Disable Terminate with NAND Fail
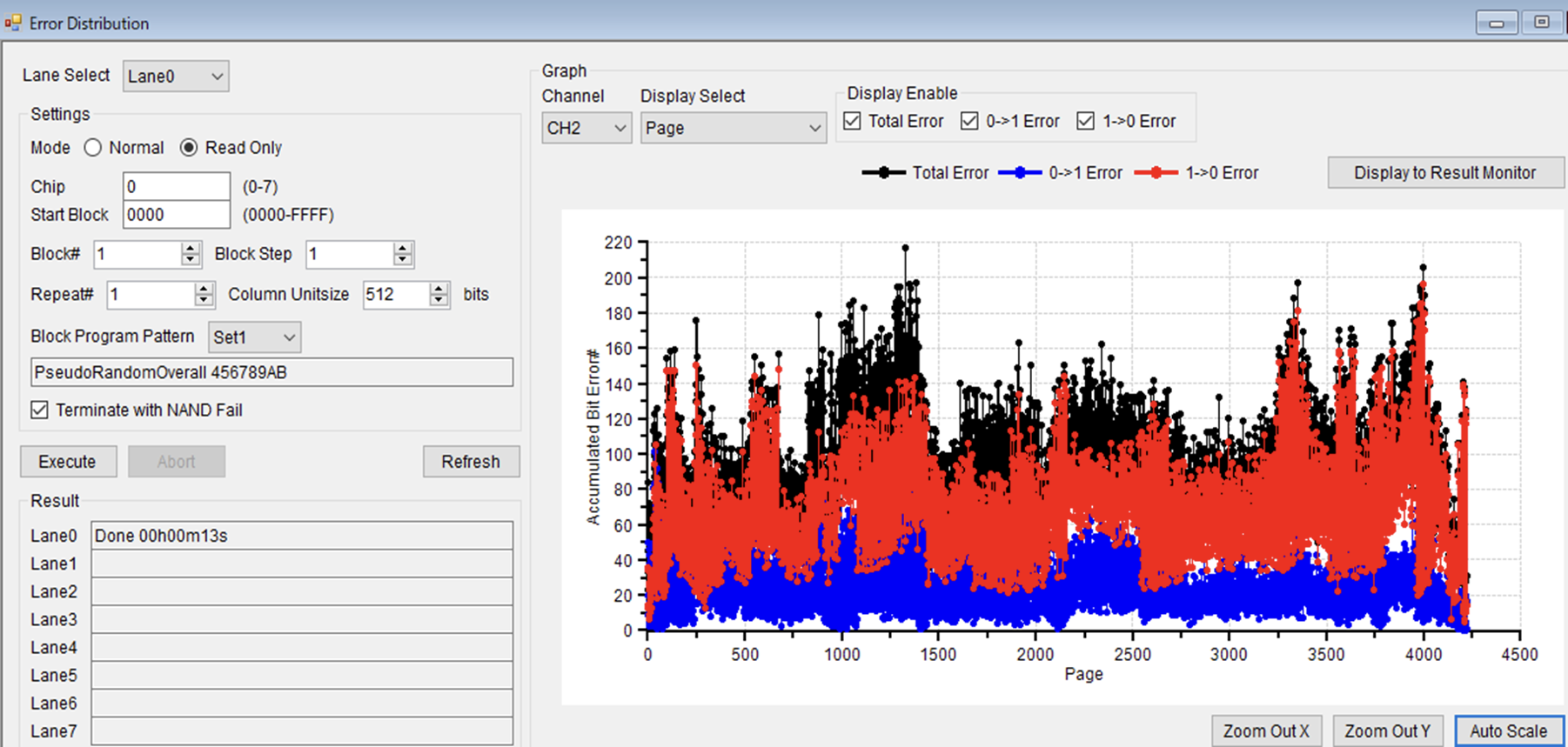 point(40,410)
